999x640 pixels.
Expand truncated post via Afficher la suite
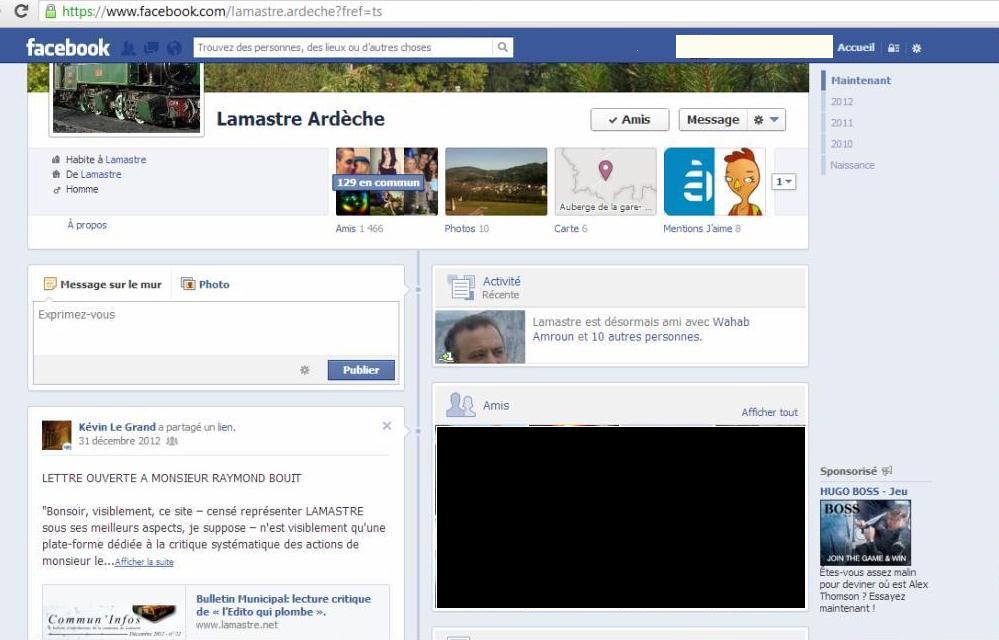click(x=144, y=562)
